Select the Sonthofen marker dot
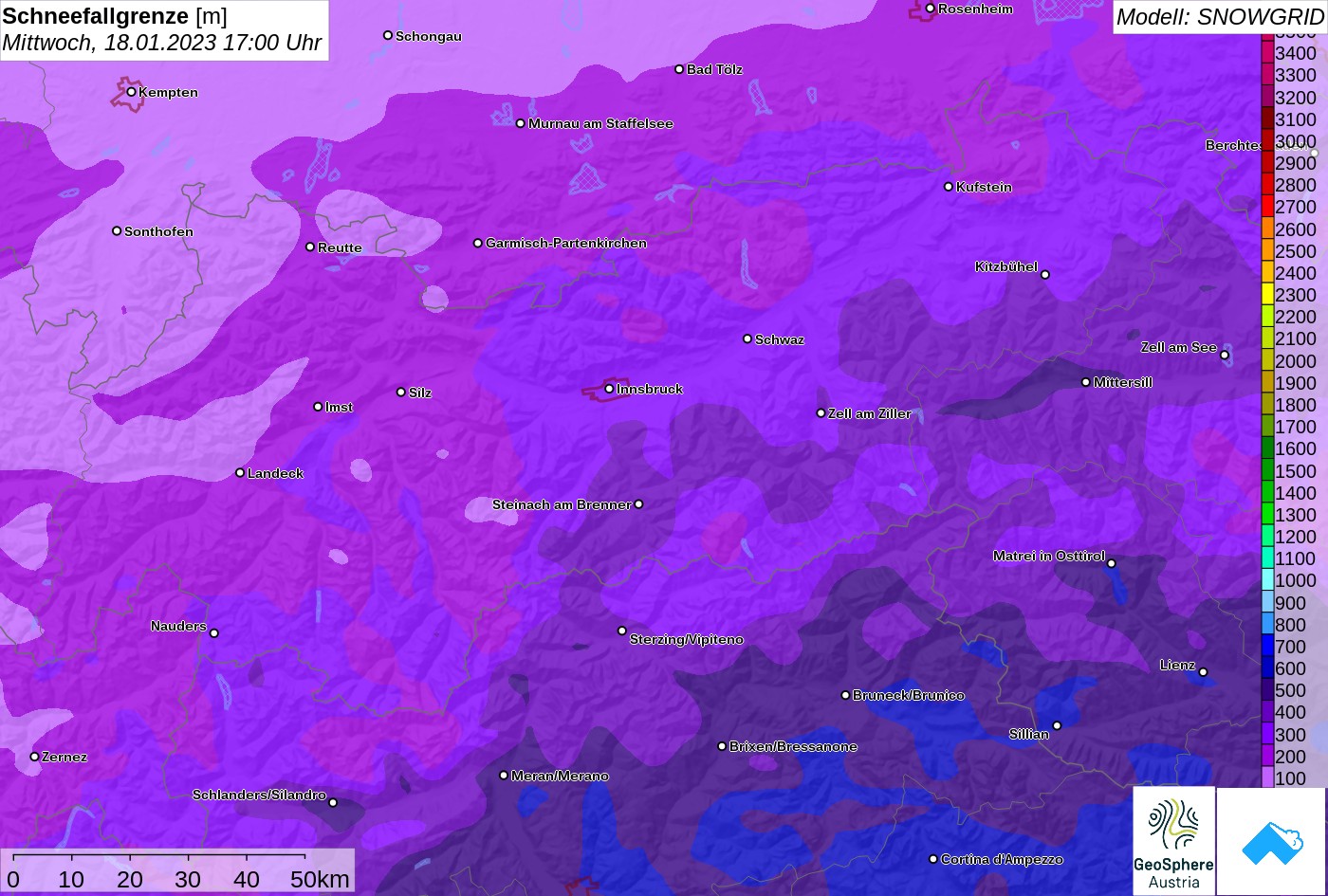Image resolution: width=1328 pixels, height=896 pixels. click(117, 230)
